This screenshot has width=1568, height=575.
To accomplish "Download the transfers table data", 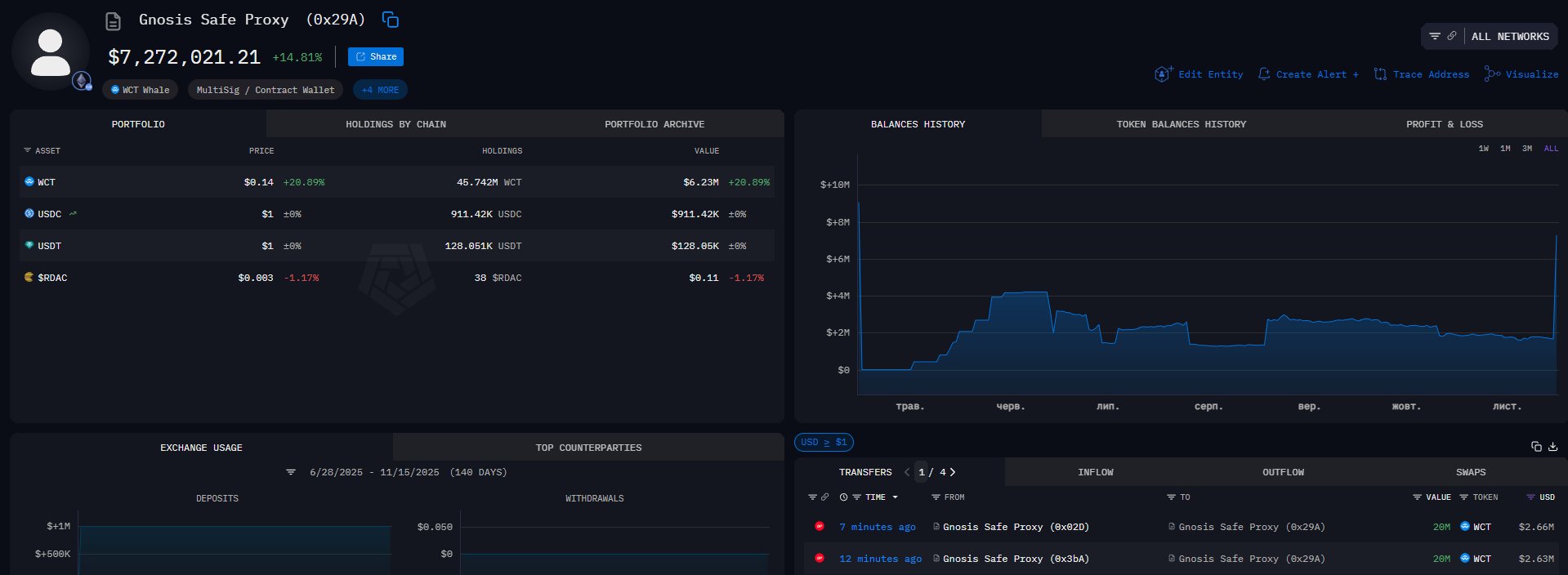I will coord(1552,447).
